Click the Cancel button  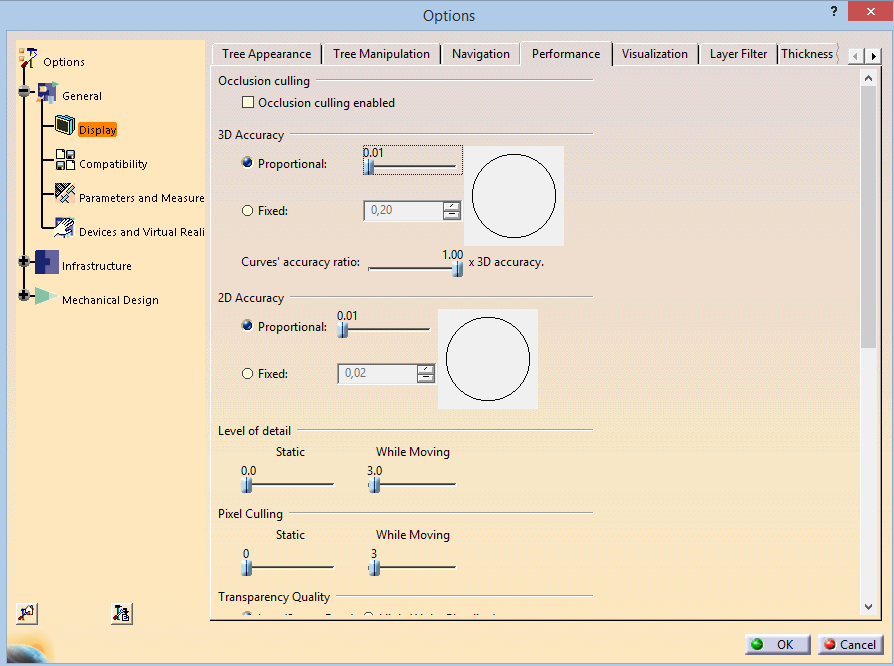pyautogui.click(x=850, y=644)
